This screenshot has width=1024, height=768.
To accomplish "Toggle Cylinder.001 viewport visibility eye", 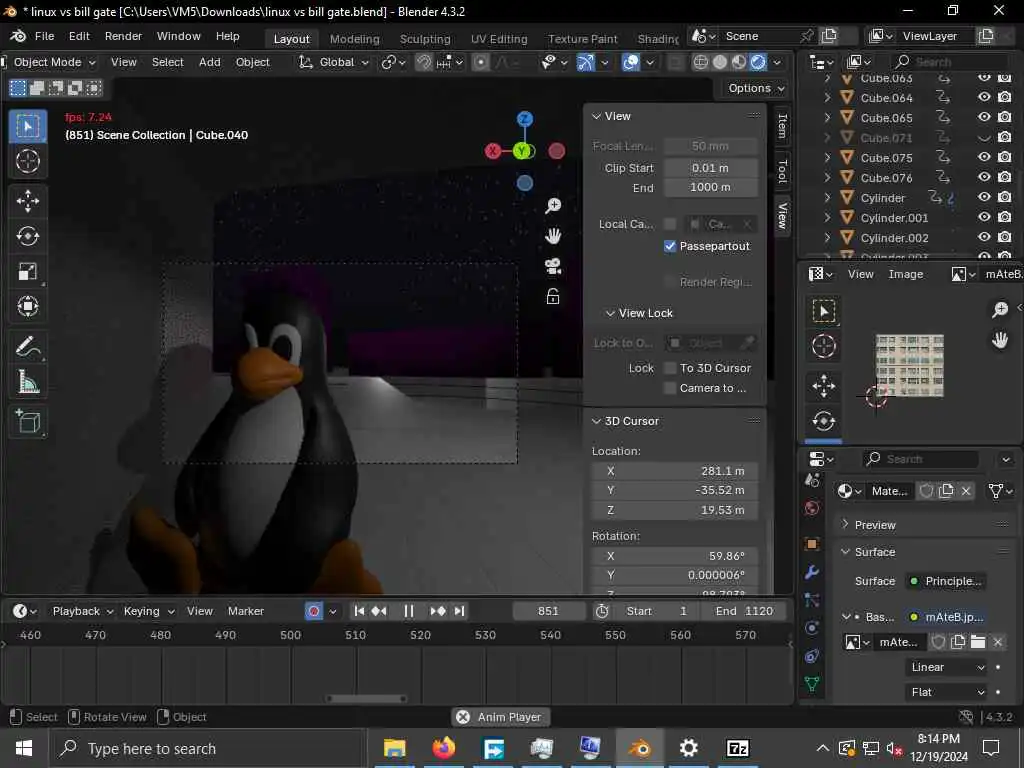I will [x=984, y=217].
